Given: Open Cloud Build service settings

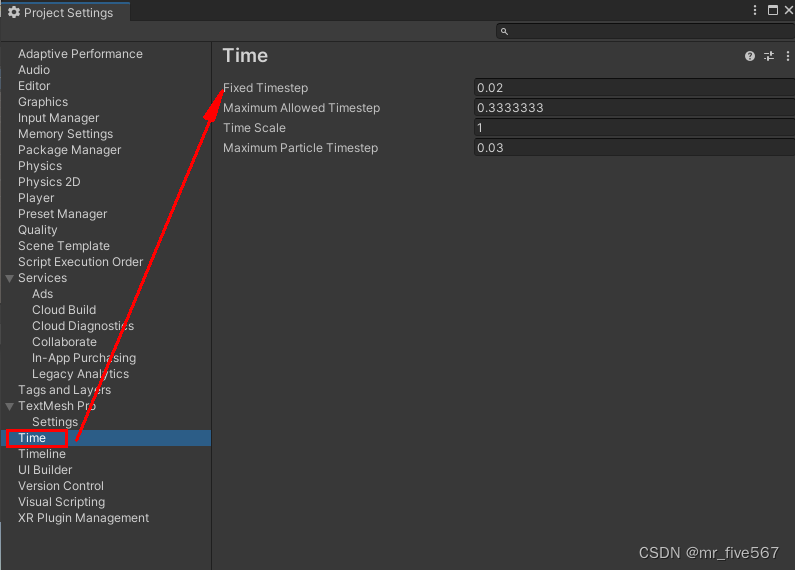Looking at the screenshot, I should pyautogui.click(x=64, y=310).
